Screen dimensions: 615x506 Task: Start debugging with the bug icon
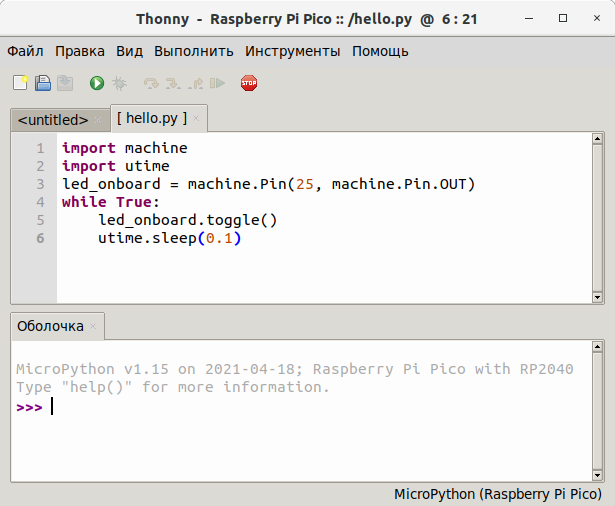pos(120,83)
